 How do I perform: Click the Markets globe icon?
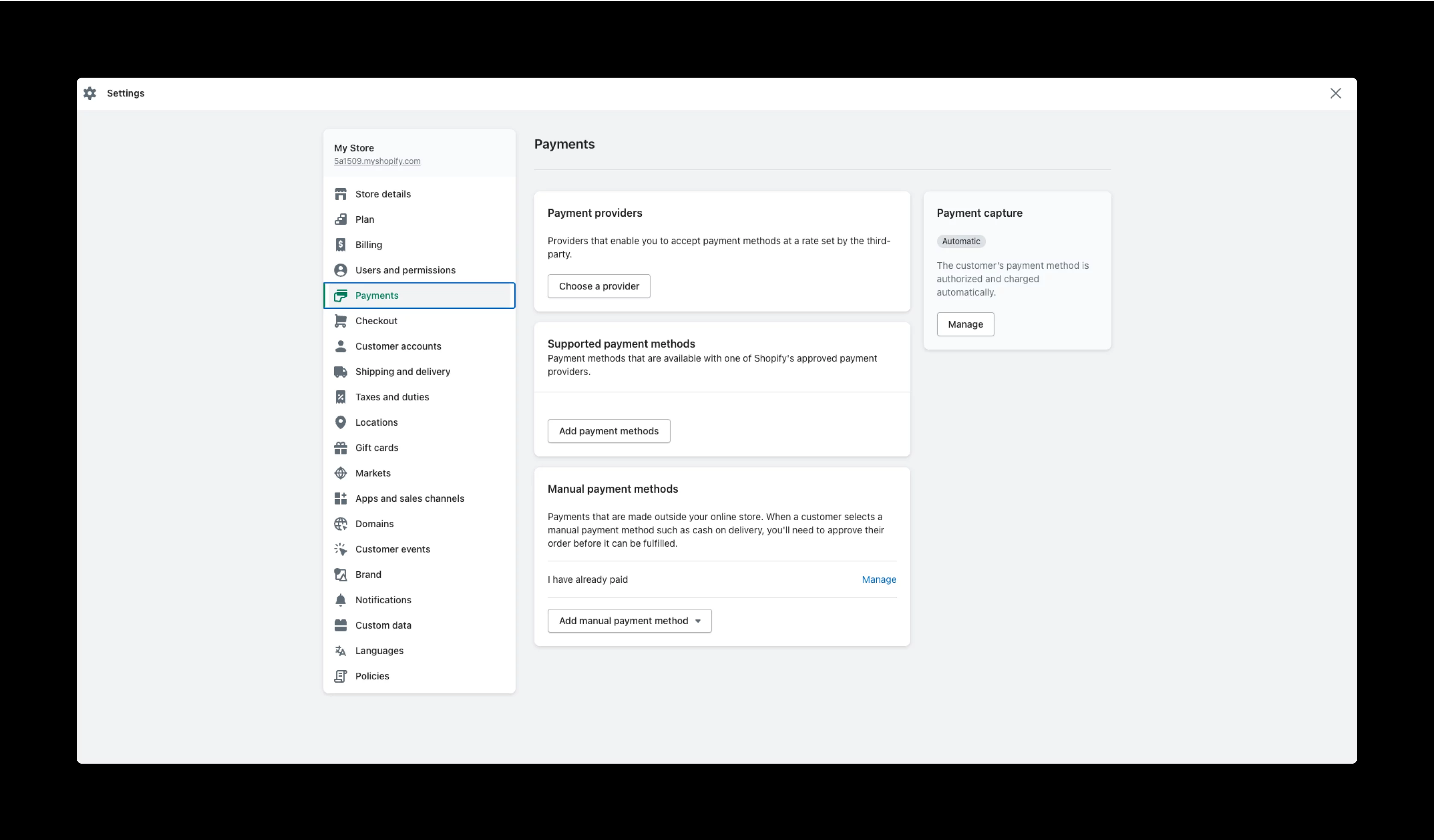point(340,473)
